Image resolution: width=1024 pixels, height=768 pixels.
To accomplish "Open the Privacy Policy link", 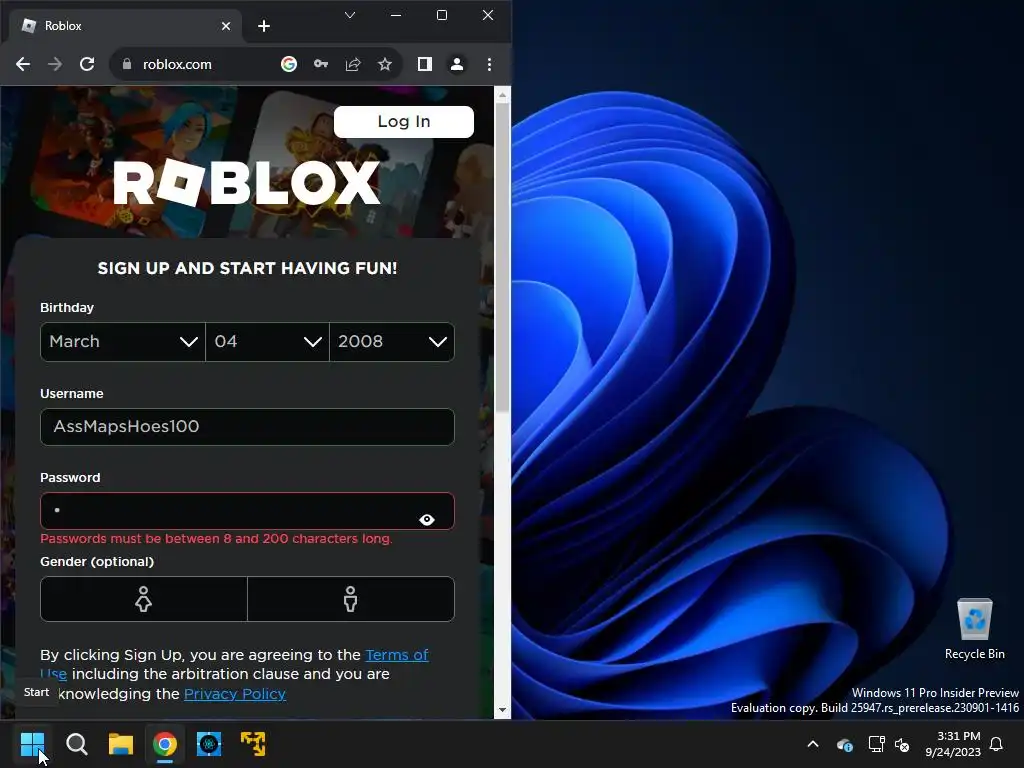I will (235, 694).
